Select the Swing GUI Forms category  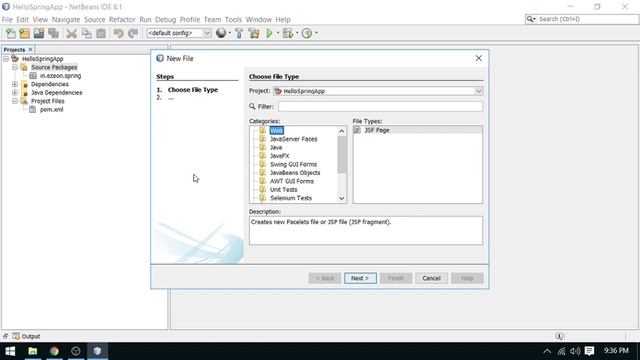pyautogui.click(x=293, y=164)
